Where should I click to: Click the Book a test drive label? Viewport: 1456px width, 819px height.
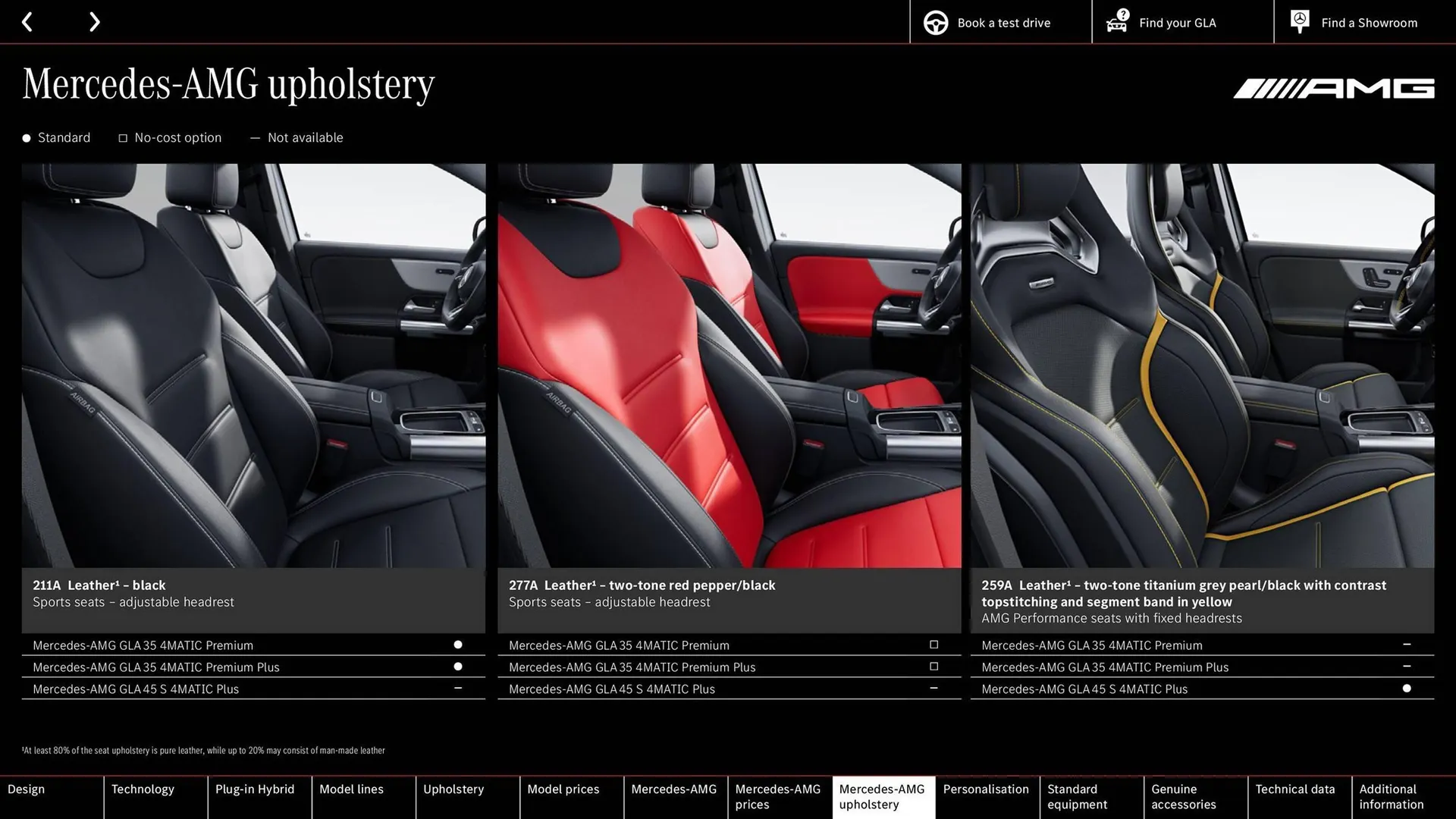1004,22
